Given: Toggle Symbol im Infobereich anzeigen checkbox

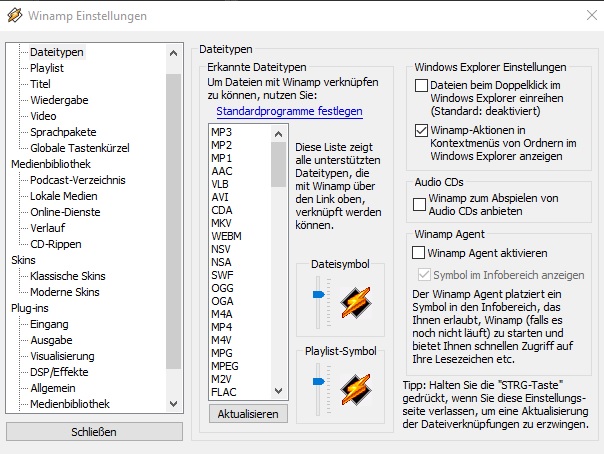Looking at the screenshot, I should click(x=424, y=275).
